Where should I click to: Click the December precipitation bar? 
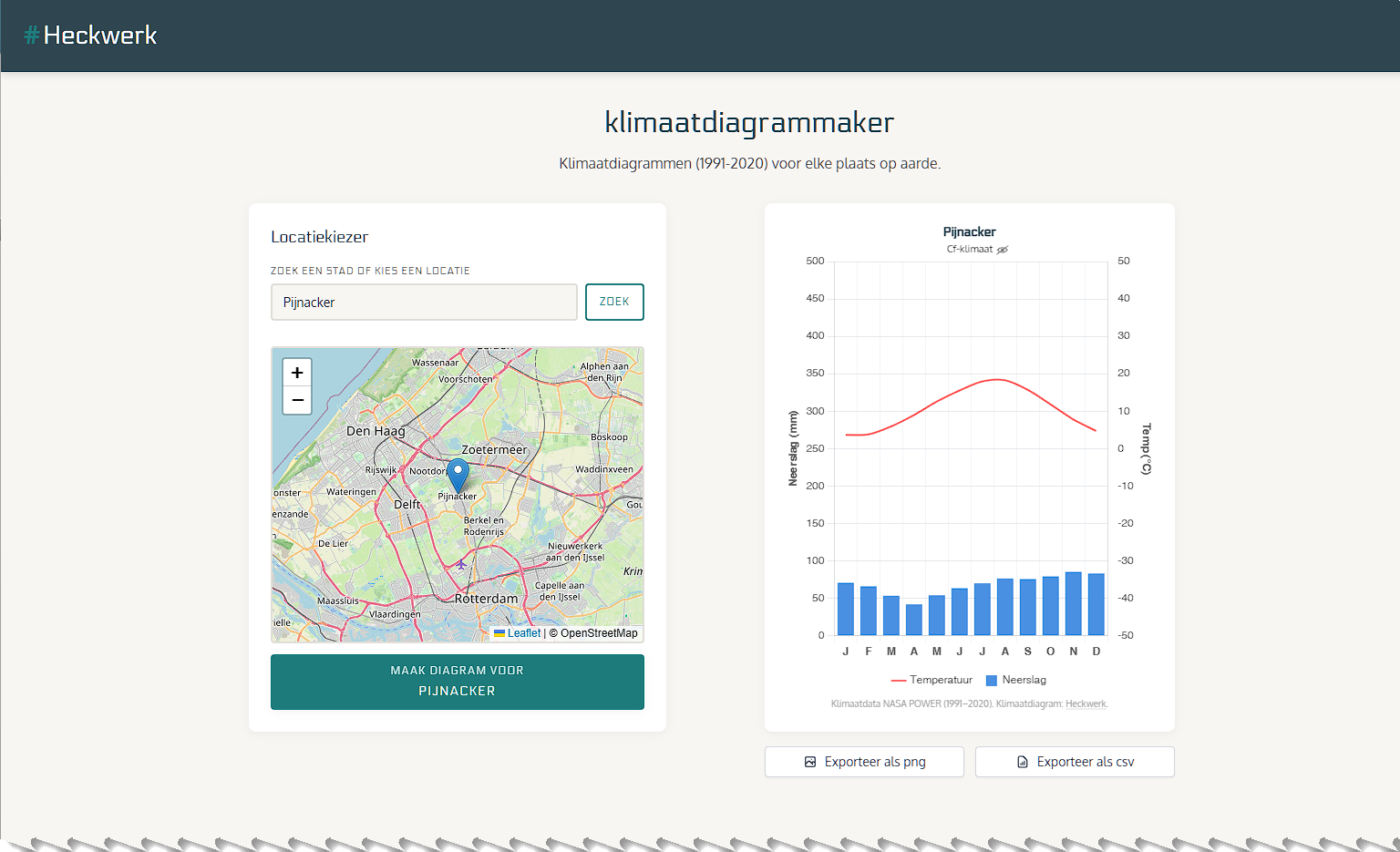coord(1096,604)
